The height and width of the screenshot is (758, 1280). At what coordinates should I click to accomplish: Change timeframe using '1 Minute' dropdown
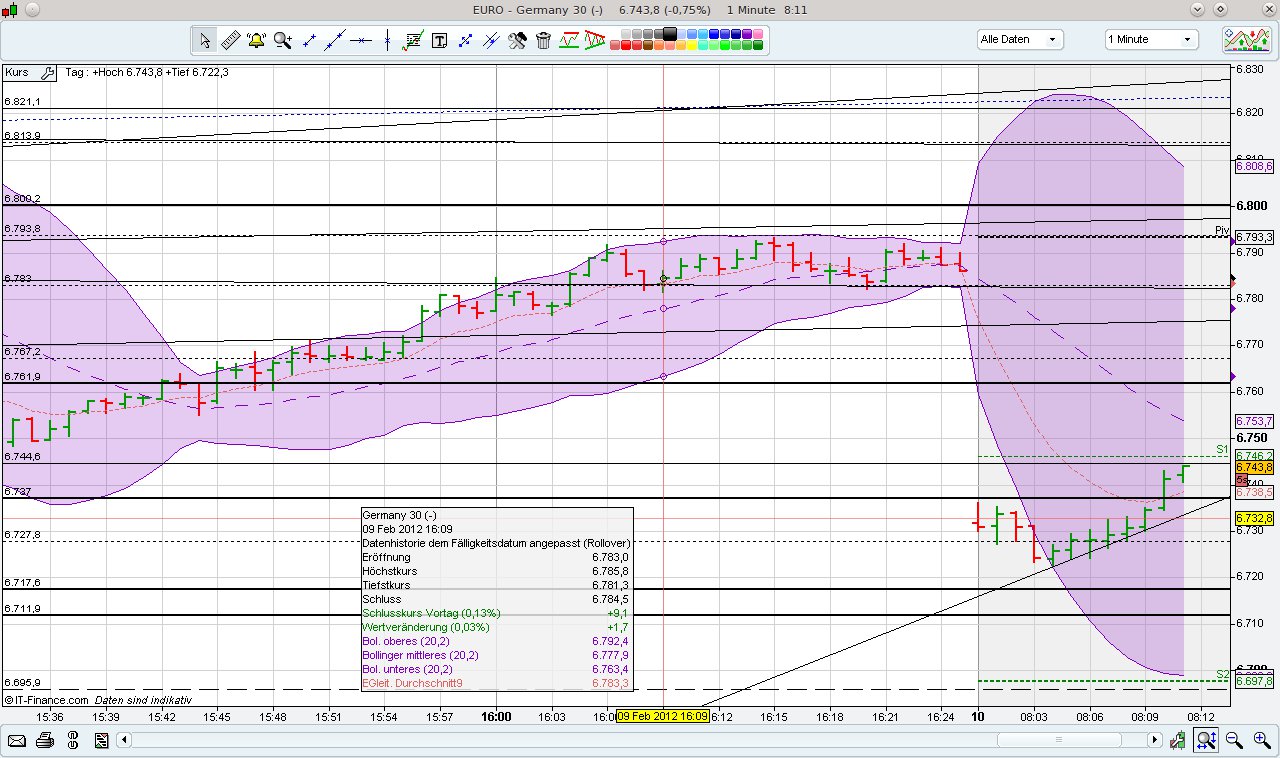(1148, 38)
